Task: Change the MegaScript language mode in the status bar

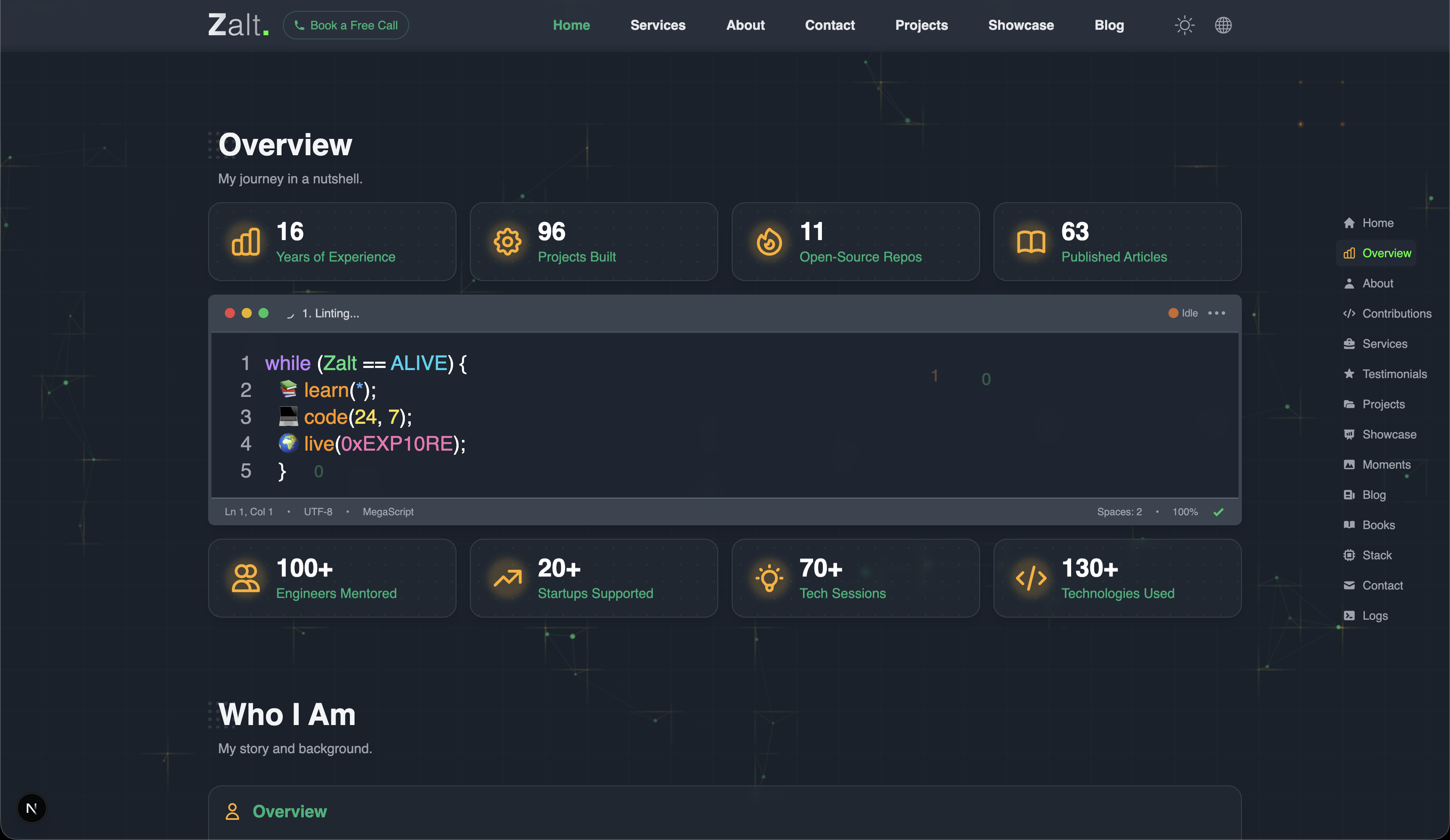Action: 389,511
